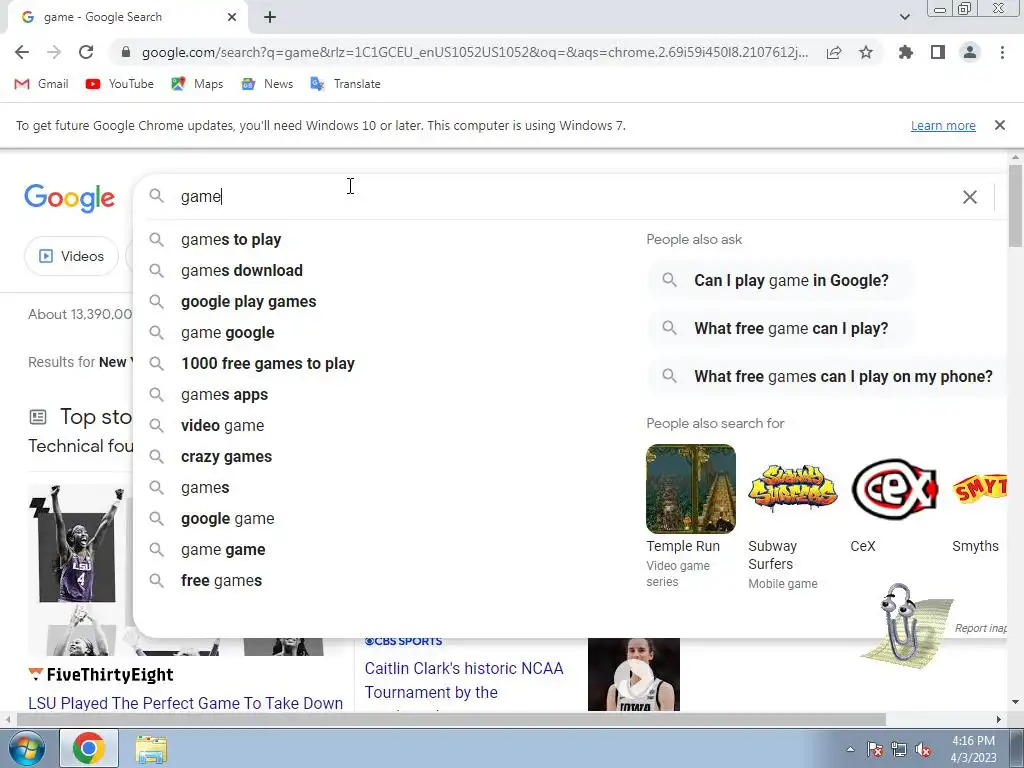This screenshot has width=1024, height=768.
Task: Click the Clippy paperclip assistant
Action: pyautogui.click(x=904, y=624)
